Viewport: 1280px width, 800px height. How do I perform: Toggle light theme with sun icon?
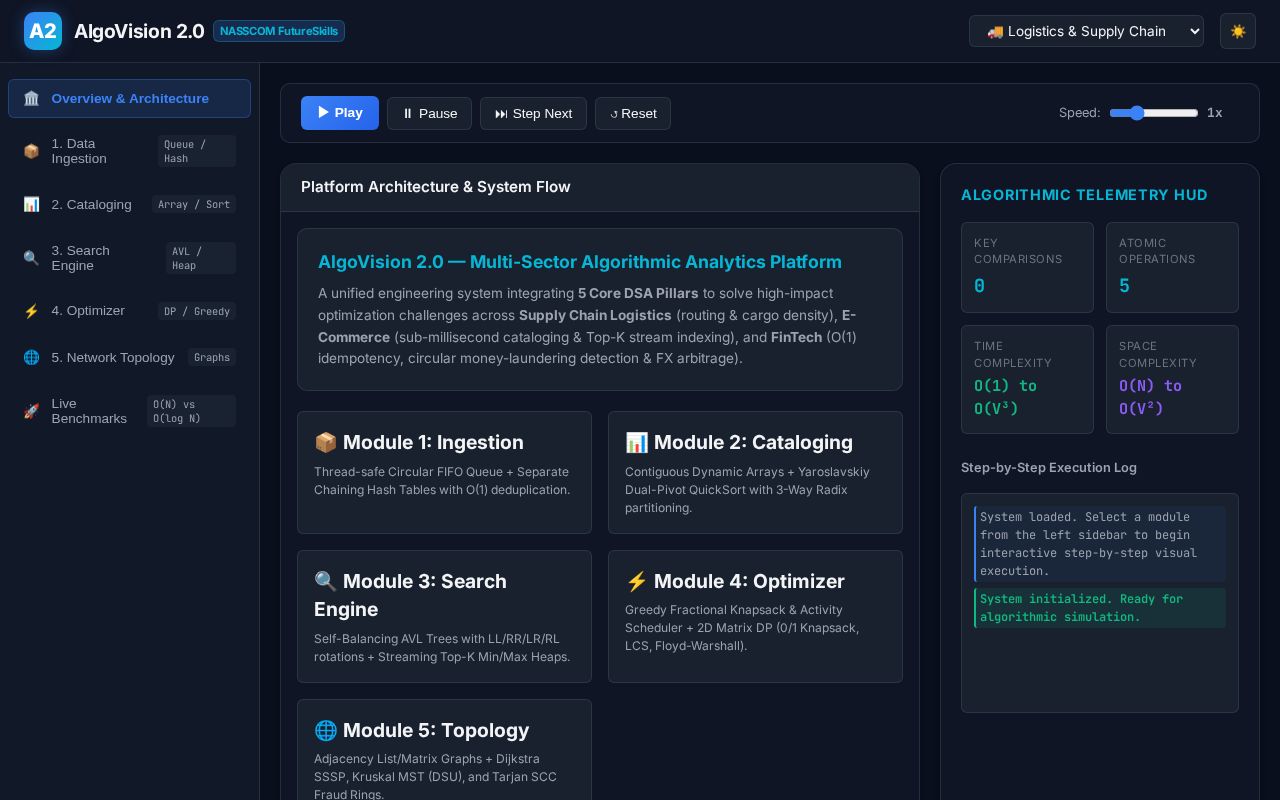tap(1238, 31)
